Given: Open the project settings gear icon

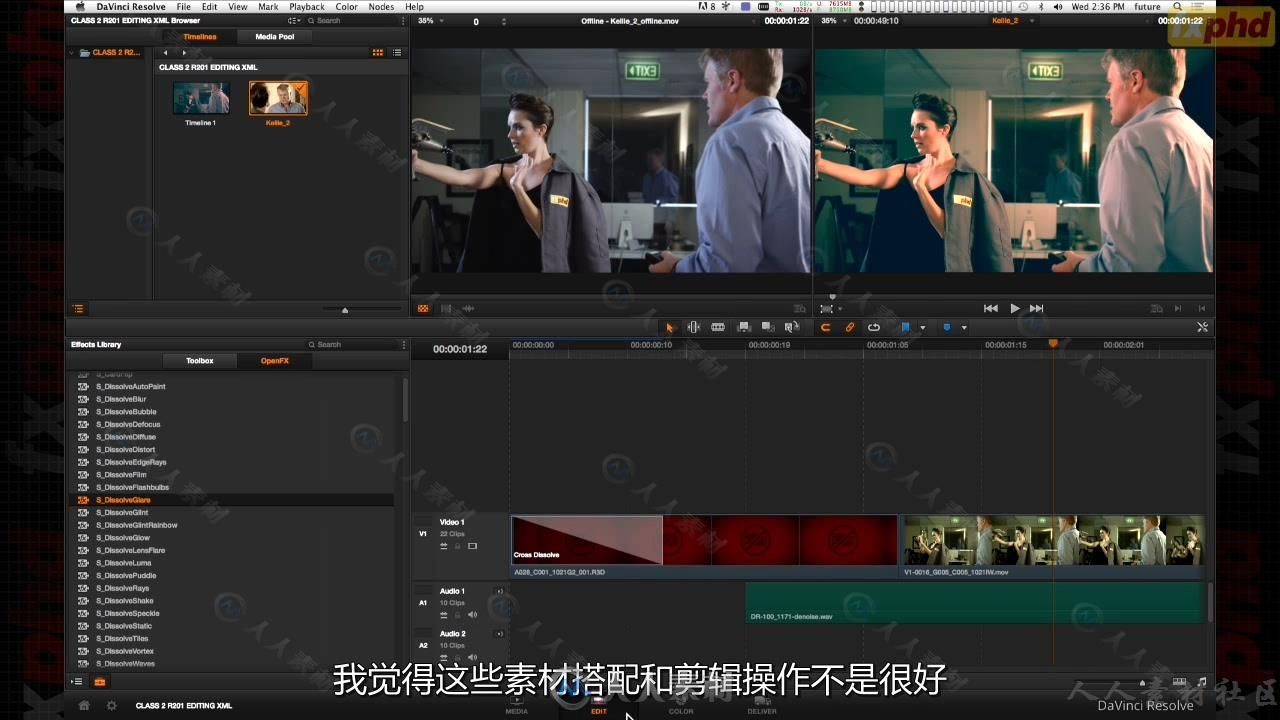Looking at the screenshot, I should pyautogui.click(x=111, y=705).
